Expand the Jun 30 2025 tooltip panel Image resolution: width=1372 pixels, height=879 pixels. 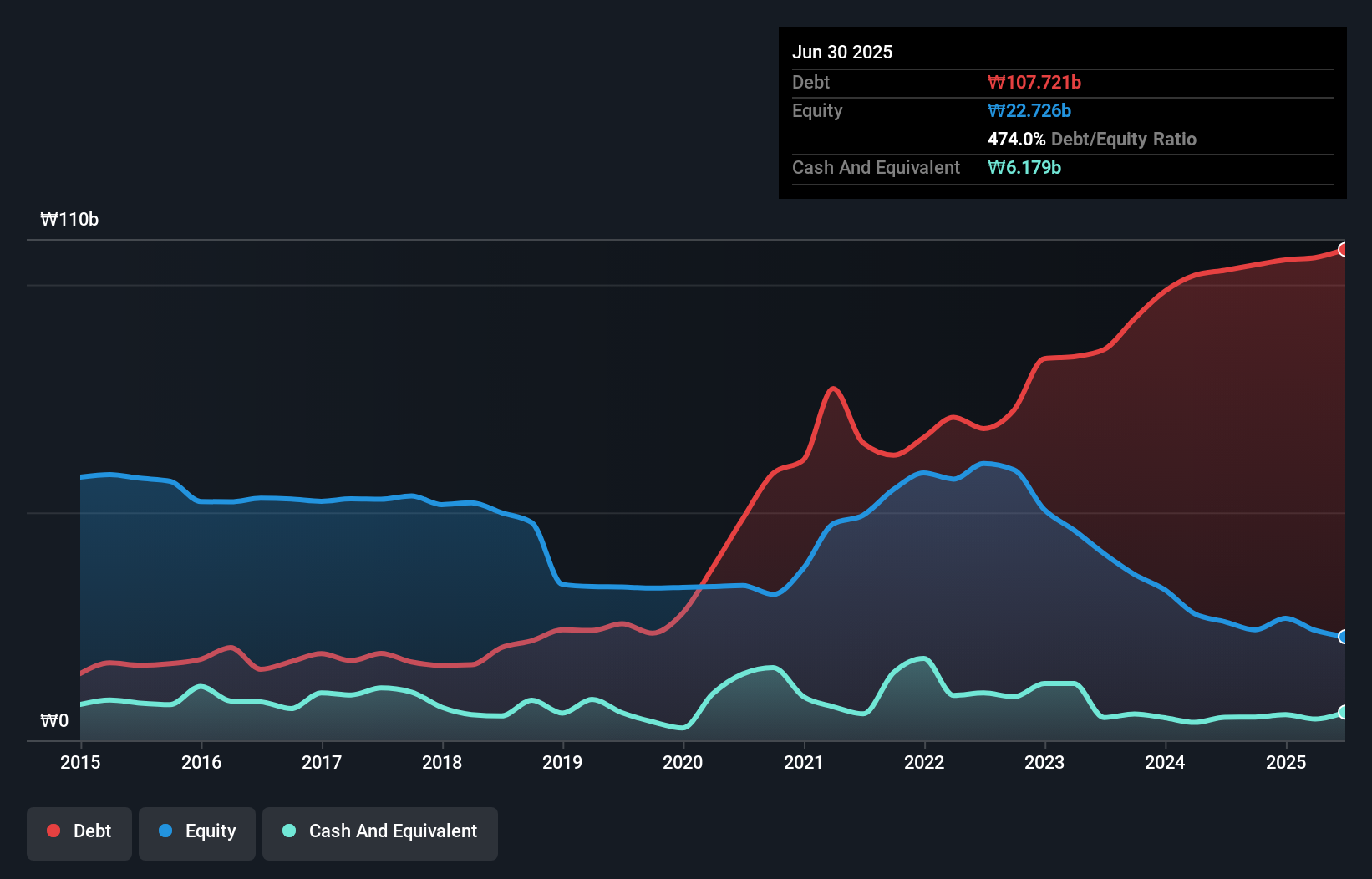[843, 52]
